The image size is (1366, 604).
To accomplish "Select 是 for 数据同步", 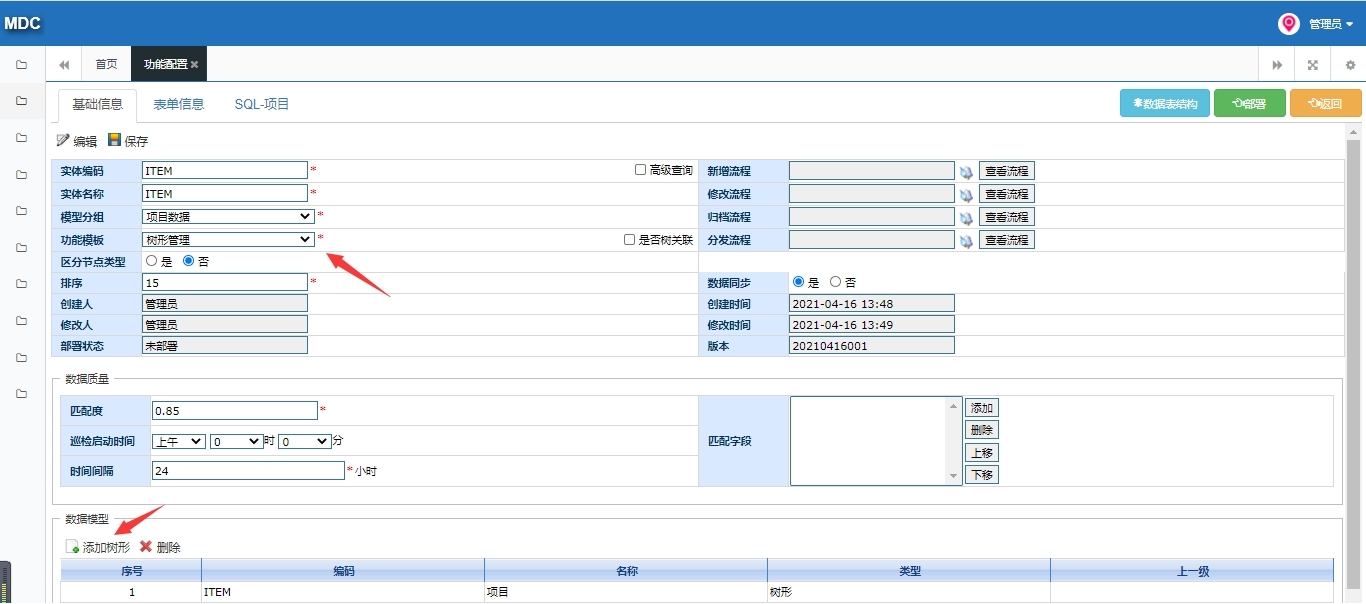I will tap(798, 282).
